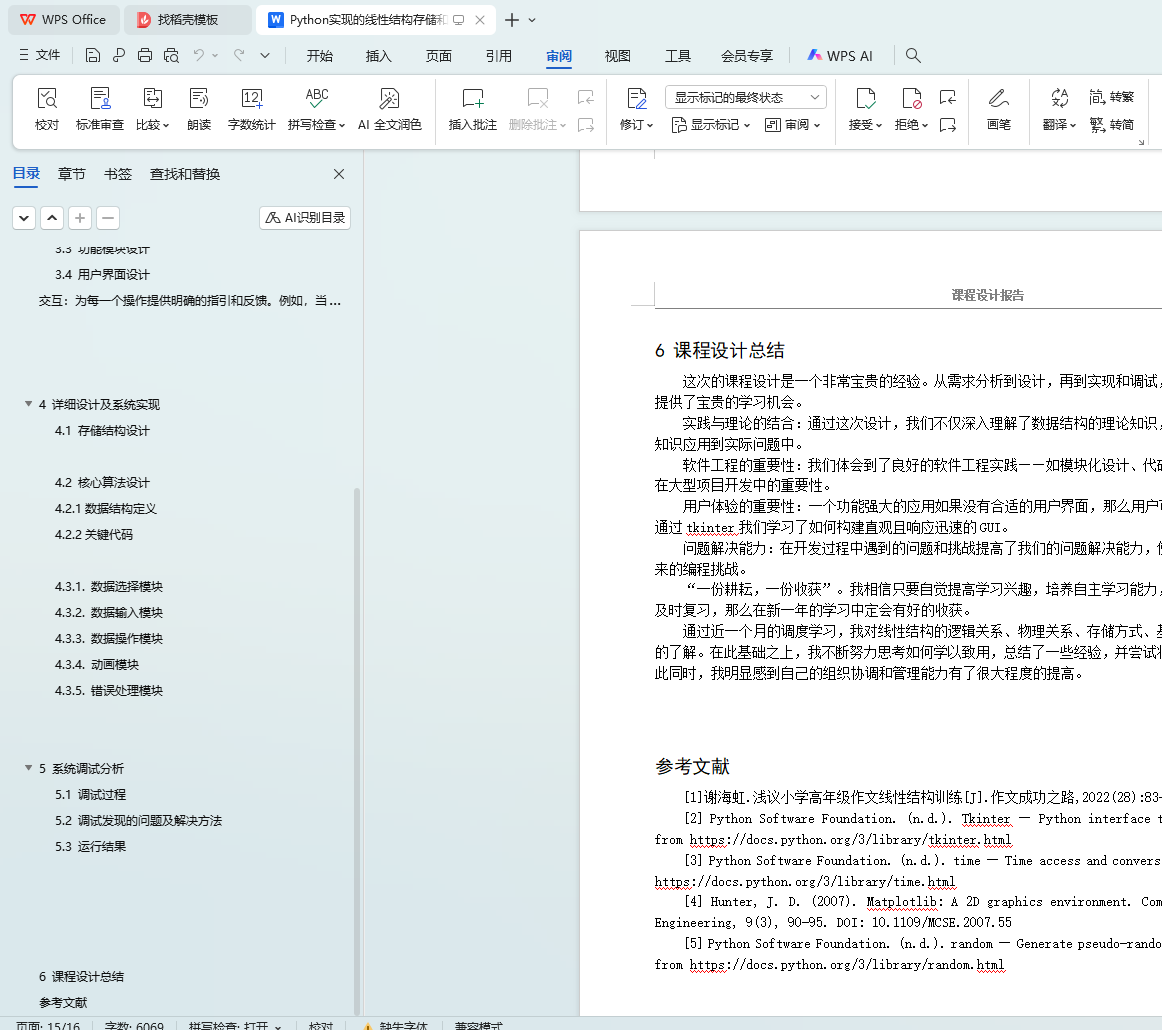
Task: Open the quick access toolbar customize arrow
Action: [x=265, y=56]
